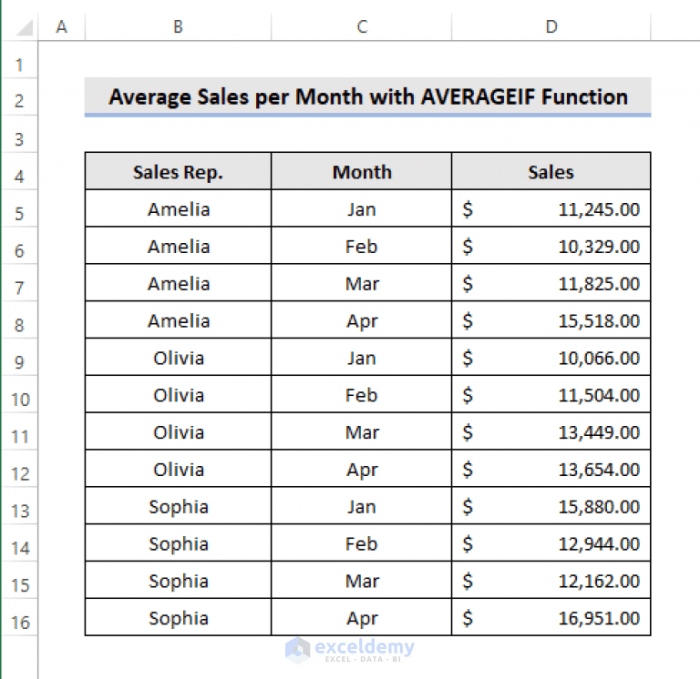Select column A header
This screenshot has height=679, width=700.
click(62, 27)
